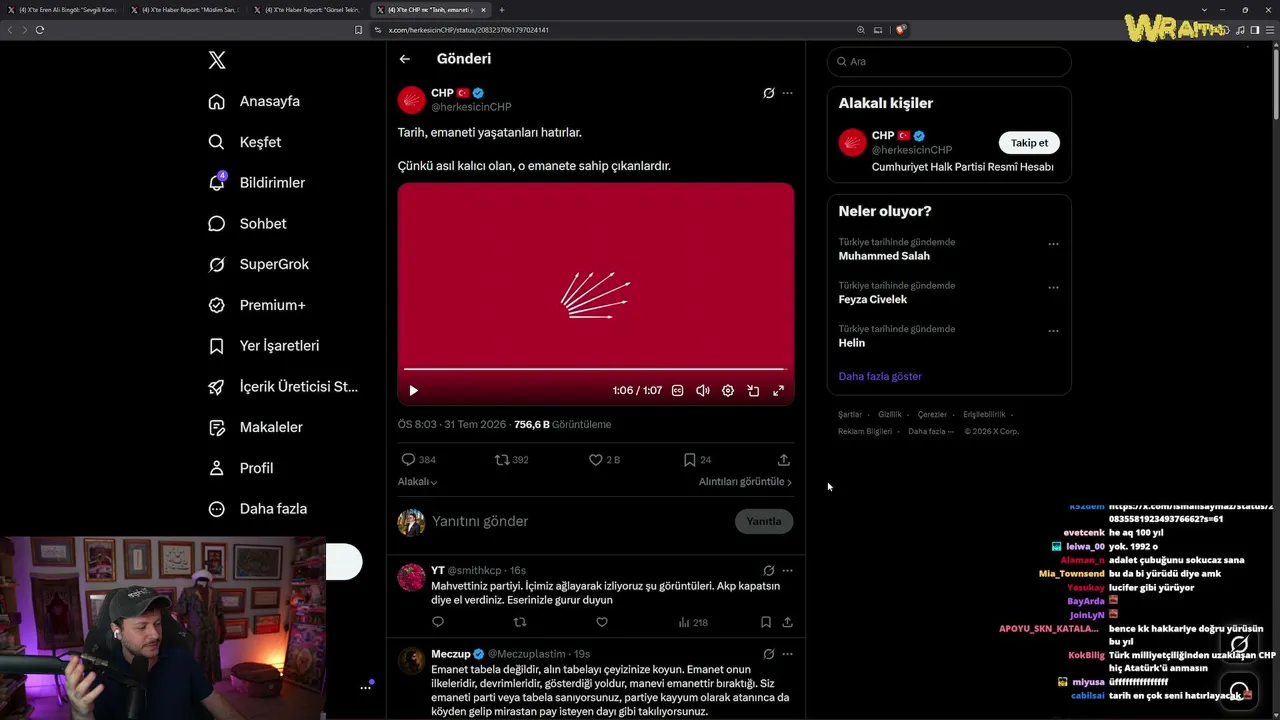Switch to the Eren Ali Bingöl browser tab

click(62, 10)
